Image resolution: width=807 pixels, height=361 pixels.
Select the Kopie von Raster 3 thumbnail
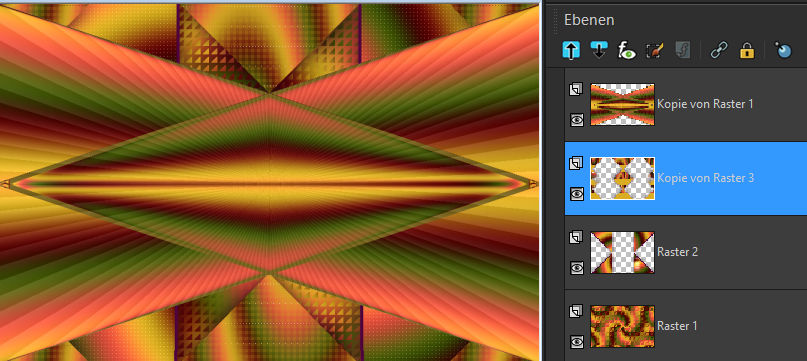[x=622, y=178]
